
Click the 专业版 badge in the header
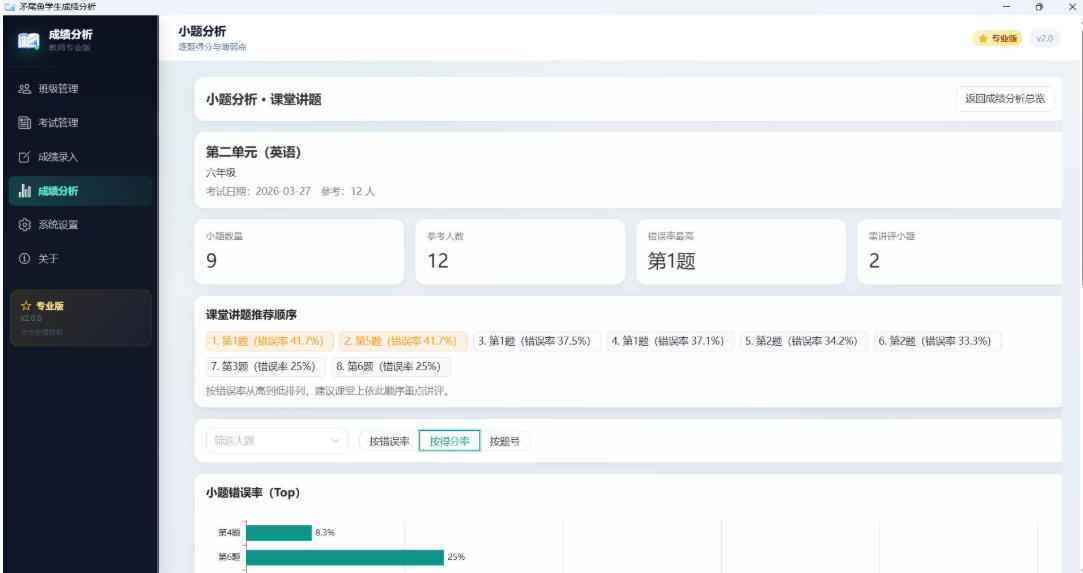click(997, 39)
